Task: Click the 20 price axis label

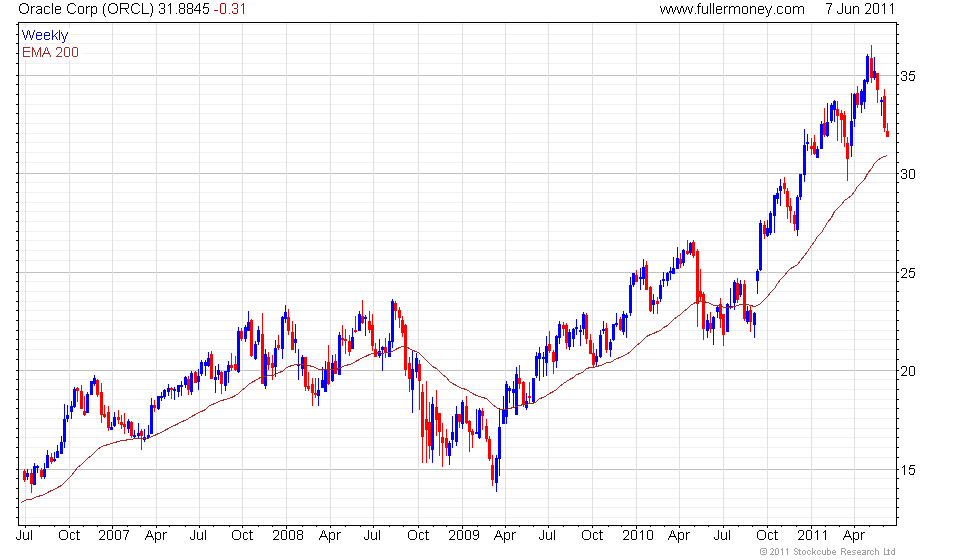Action: 908,371
